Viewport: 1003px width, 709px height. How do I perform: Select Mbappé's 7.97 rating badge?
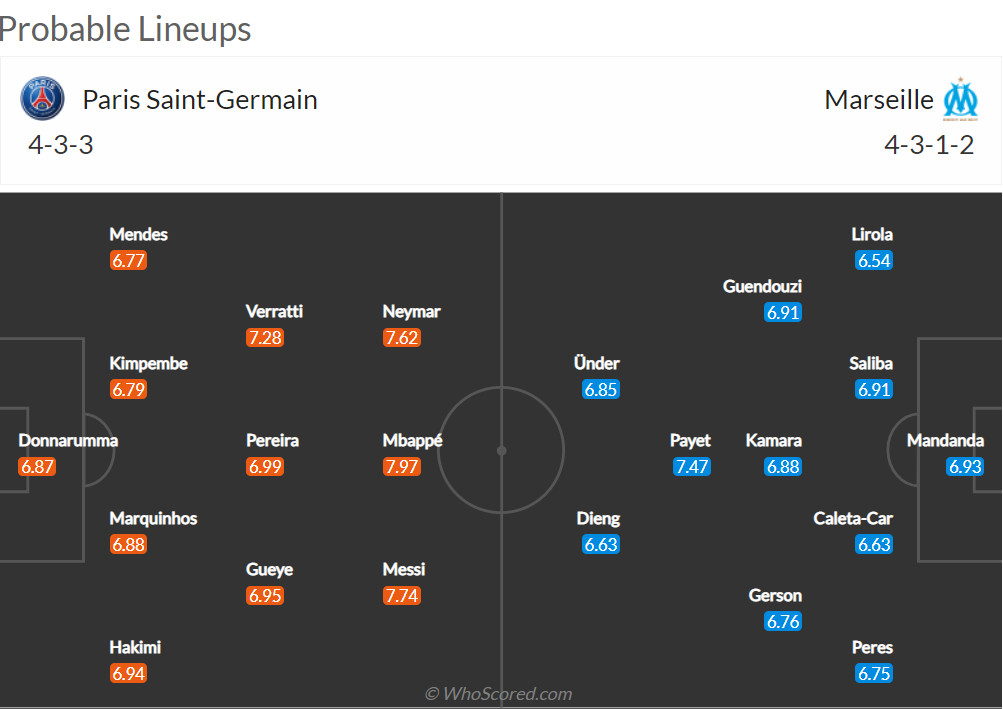[402, 467]
